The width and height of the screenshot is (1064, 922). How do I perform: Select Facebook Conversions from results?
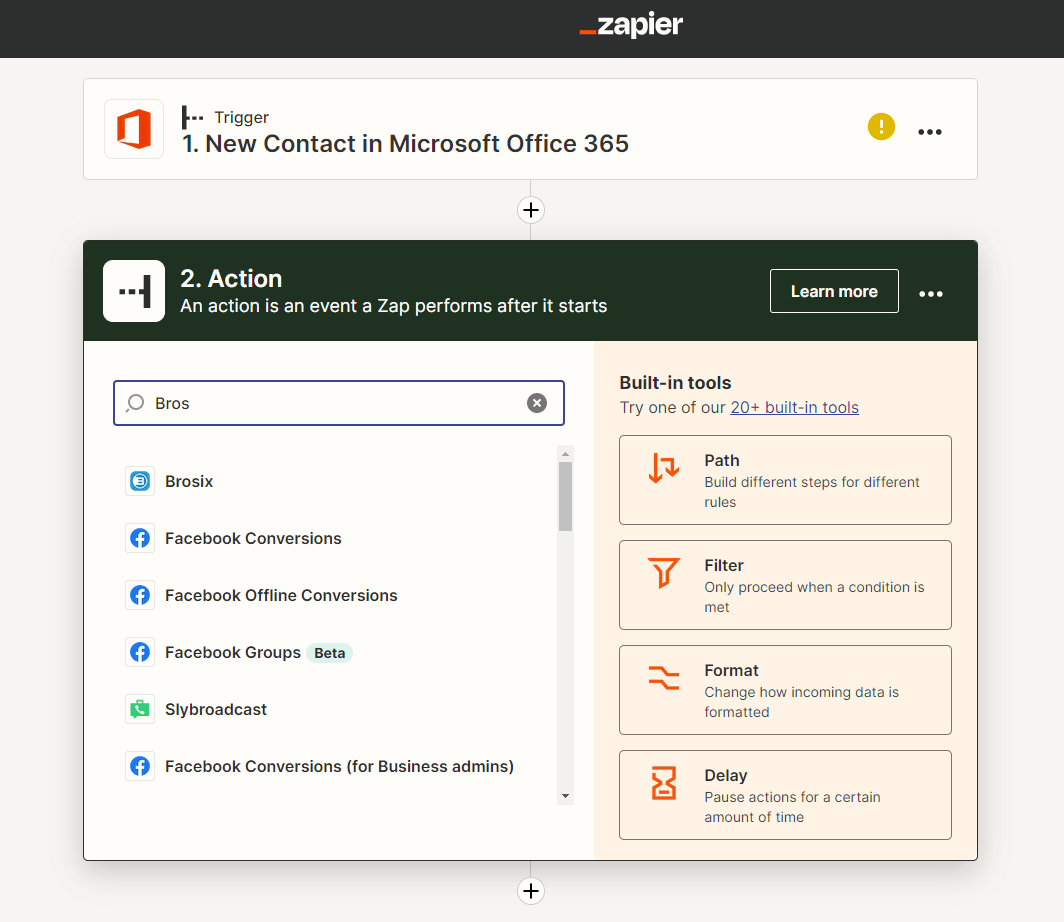[338, 538]
